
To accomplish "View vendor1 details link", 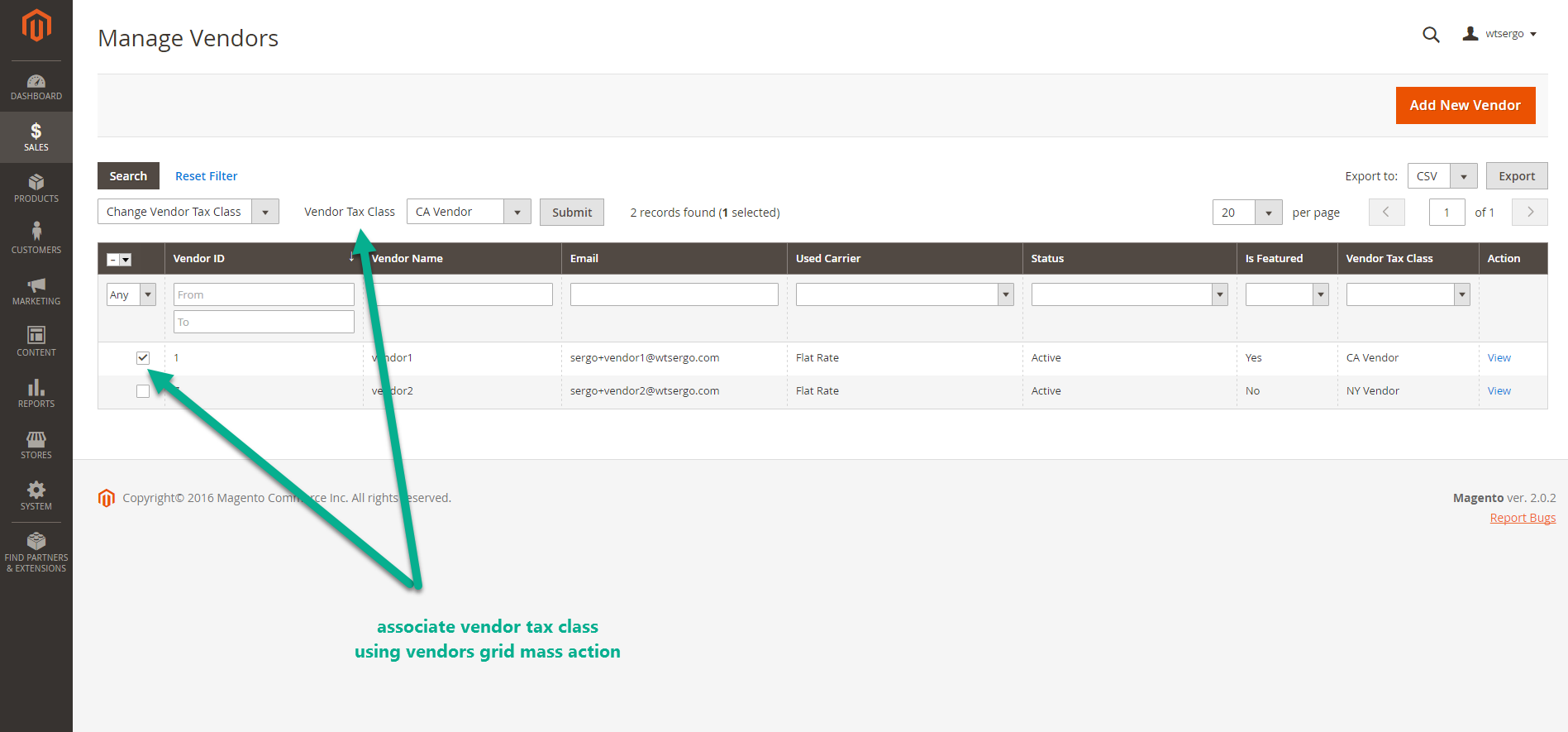I will pyautogui.click(x=1499, y=358).
